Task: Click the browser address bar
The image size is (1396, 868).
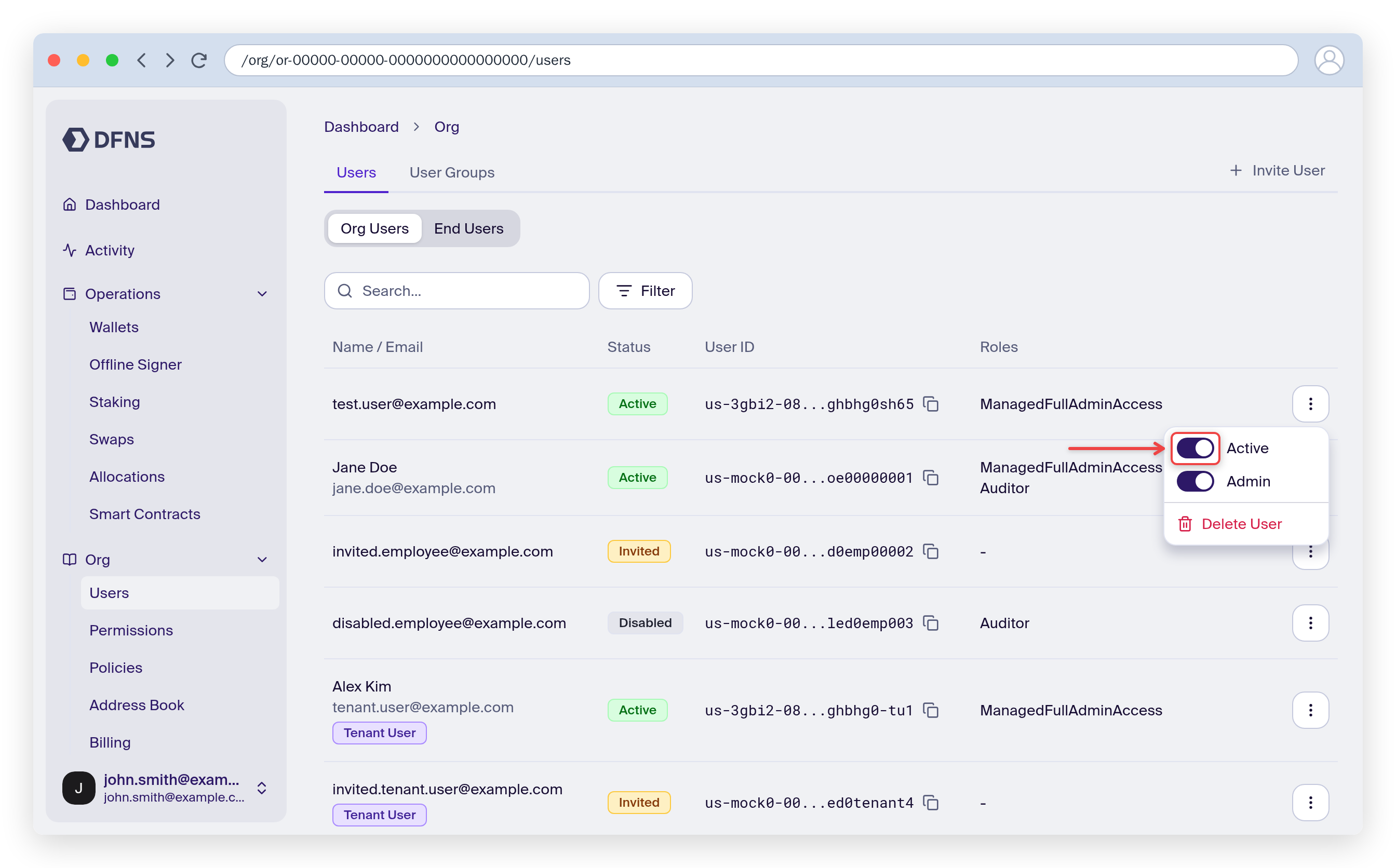Action: point(761,60)
